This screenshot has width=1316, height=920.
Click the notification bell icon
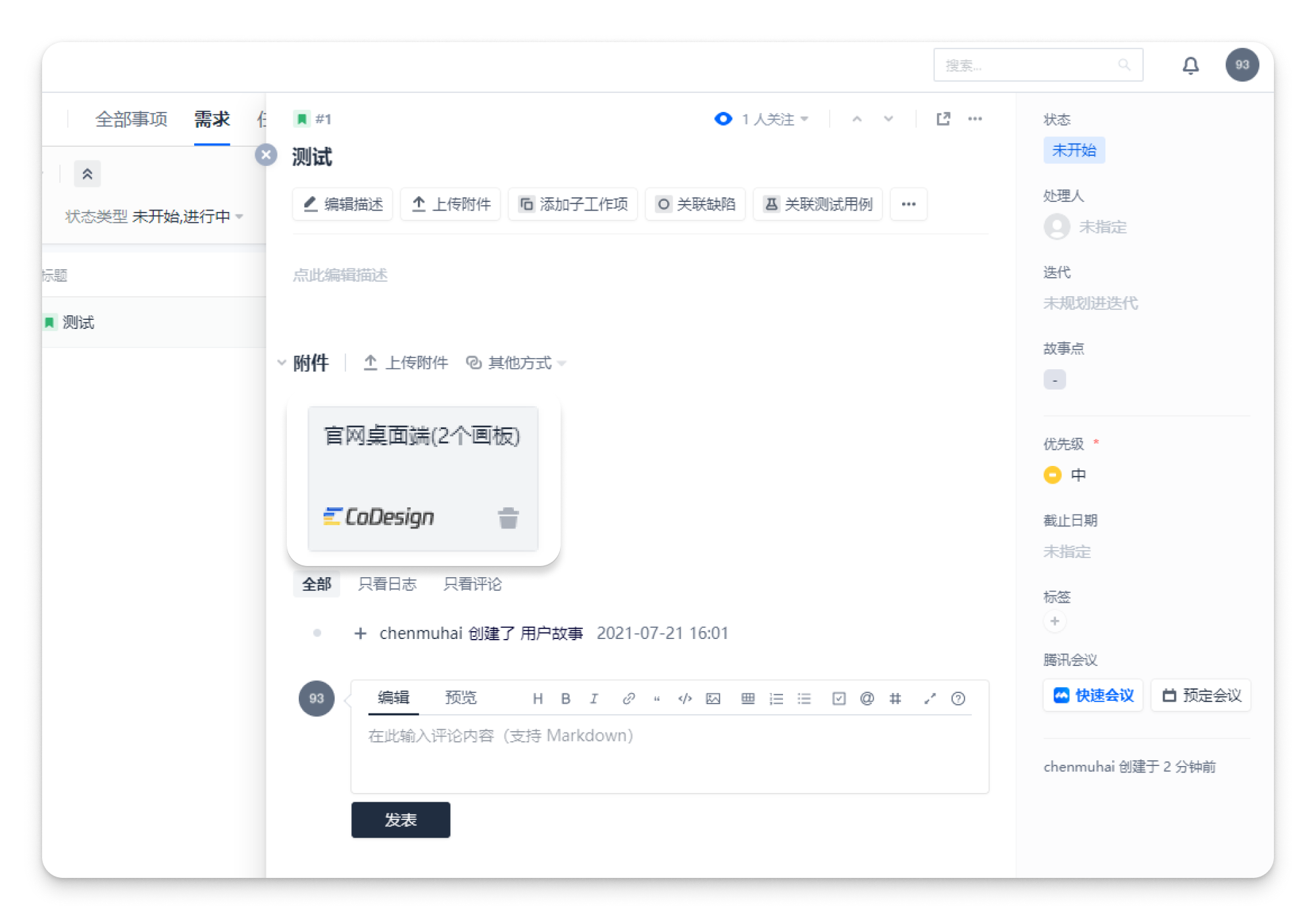coord(1190,65)
